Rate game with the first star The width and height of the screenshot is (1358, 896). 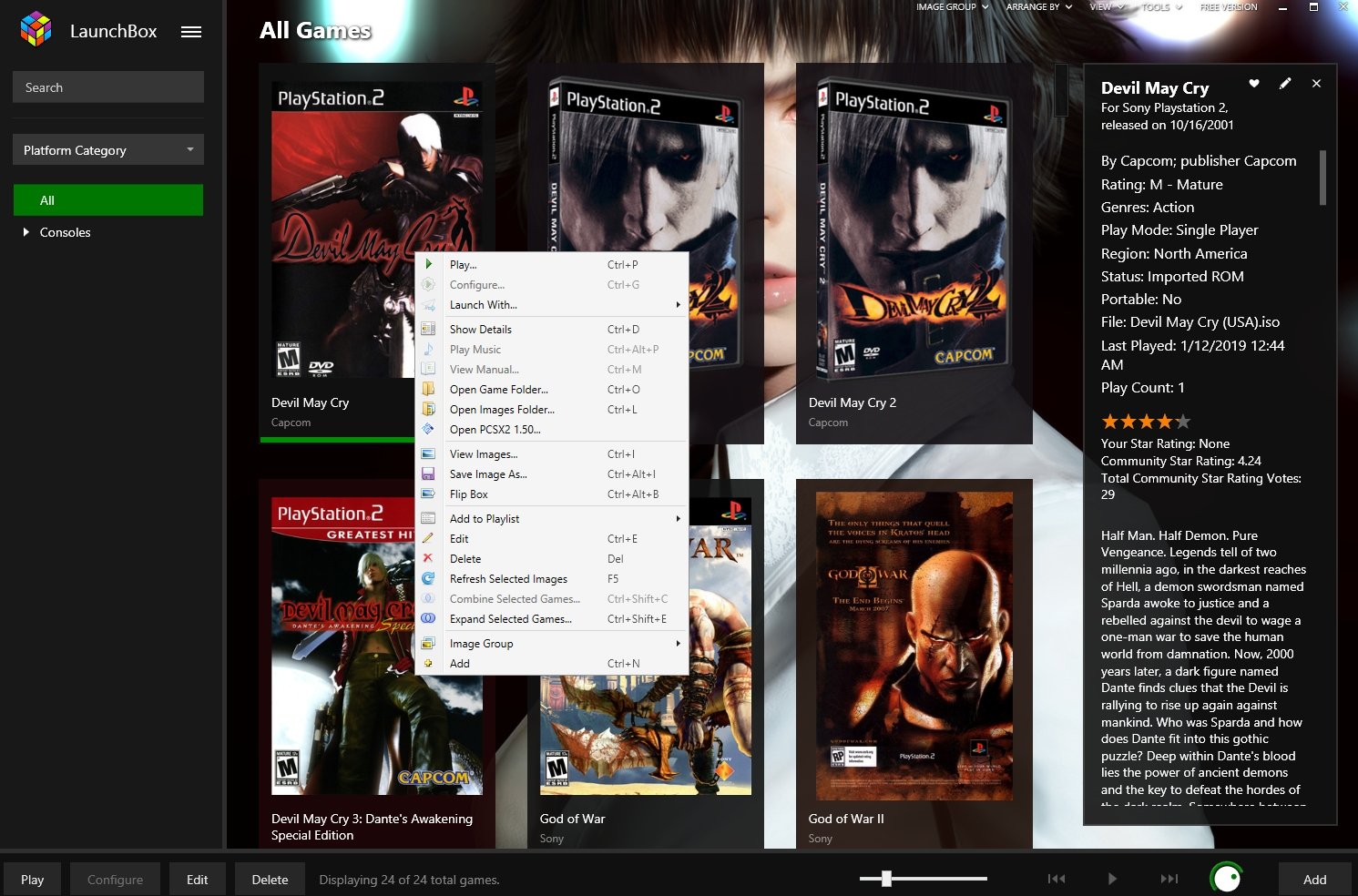pos(1110,422)
